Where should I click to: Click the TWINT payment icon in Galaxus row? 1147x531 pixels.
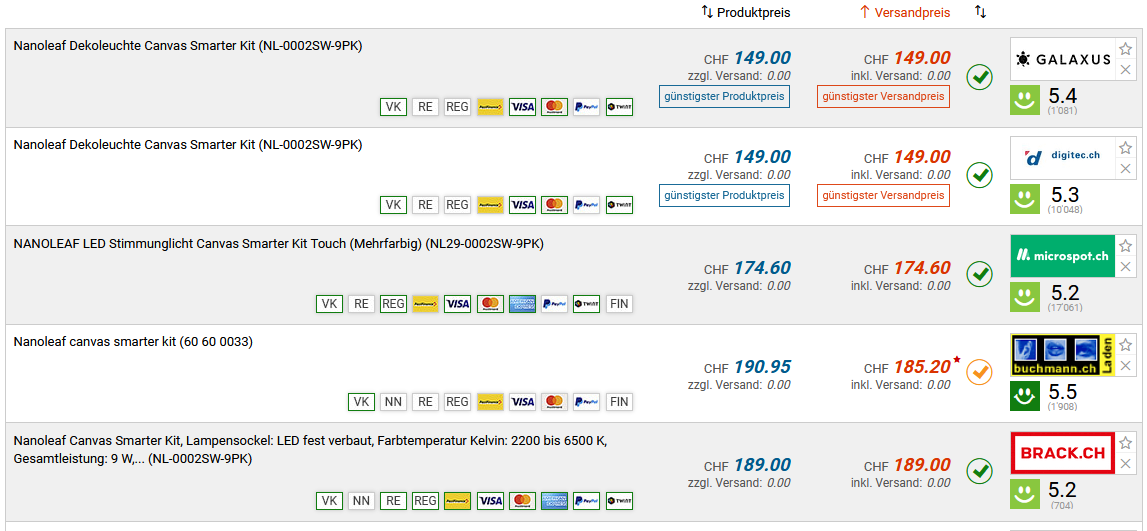[619, 106]
